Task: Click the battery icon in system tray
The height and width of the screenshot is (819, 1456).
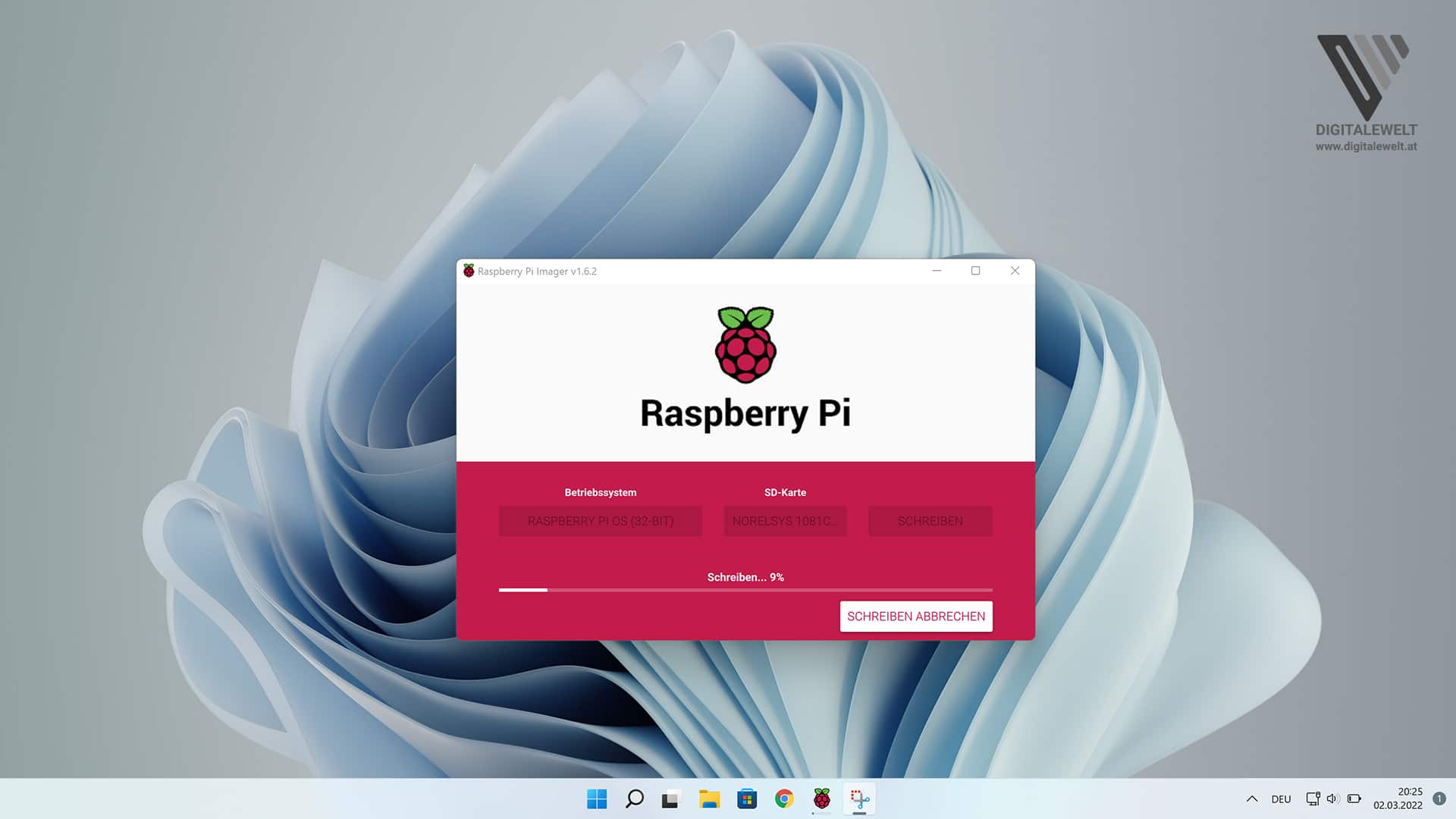Action: pyautogui.click(x=1354, y=799)
